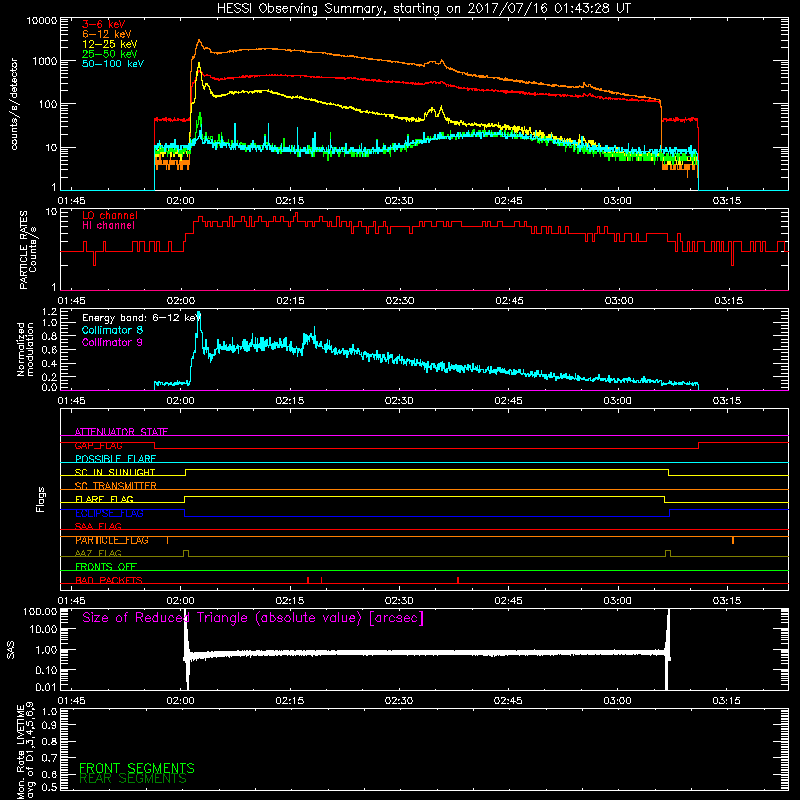Click the 02:45 tick label under particle rates
The image size is (800, 800).
tap(509, 301)
